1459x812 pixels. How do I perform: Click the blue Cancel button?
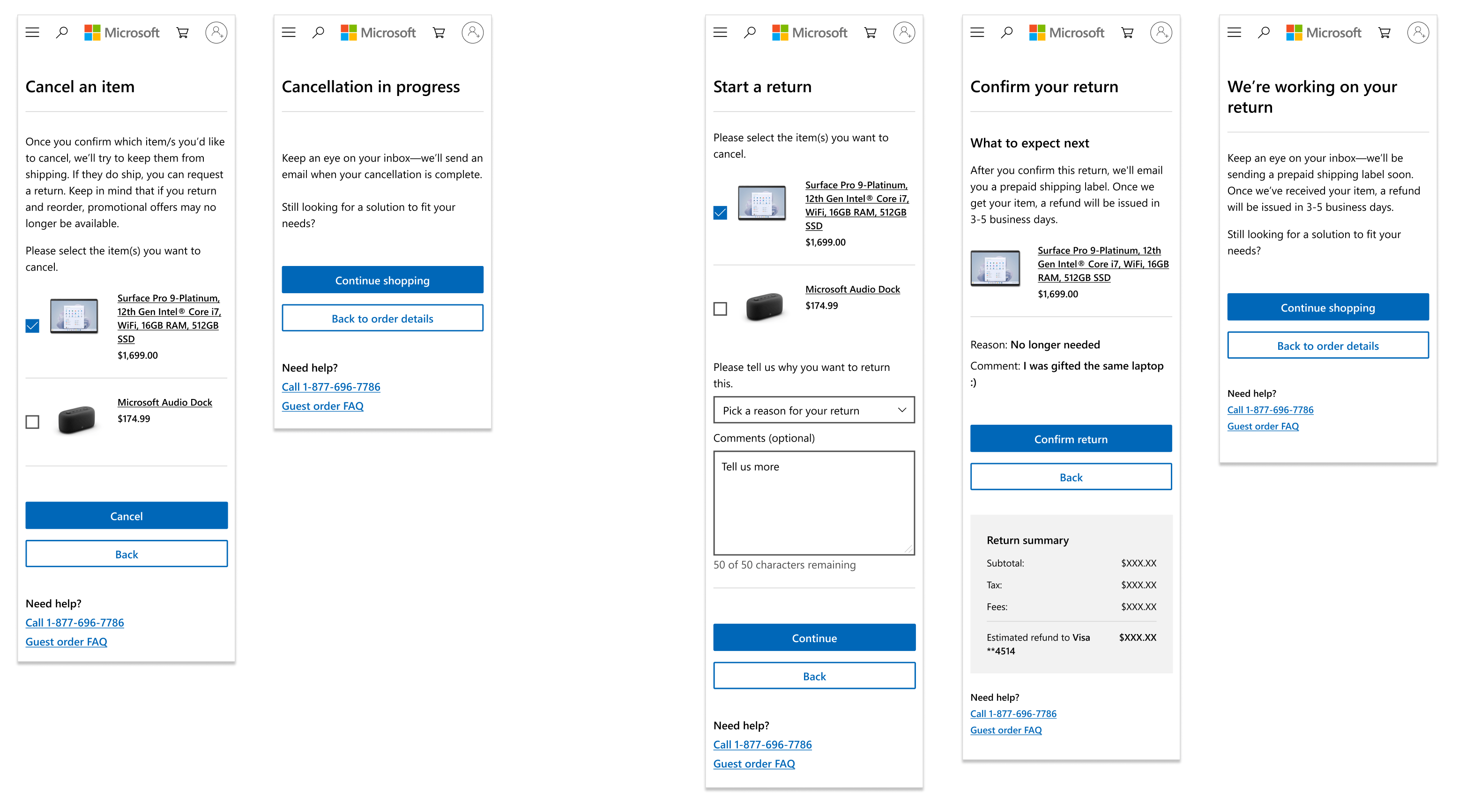coord(127,515)
